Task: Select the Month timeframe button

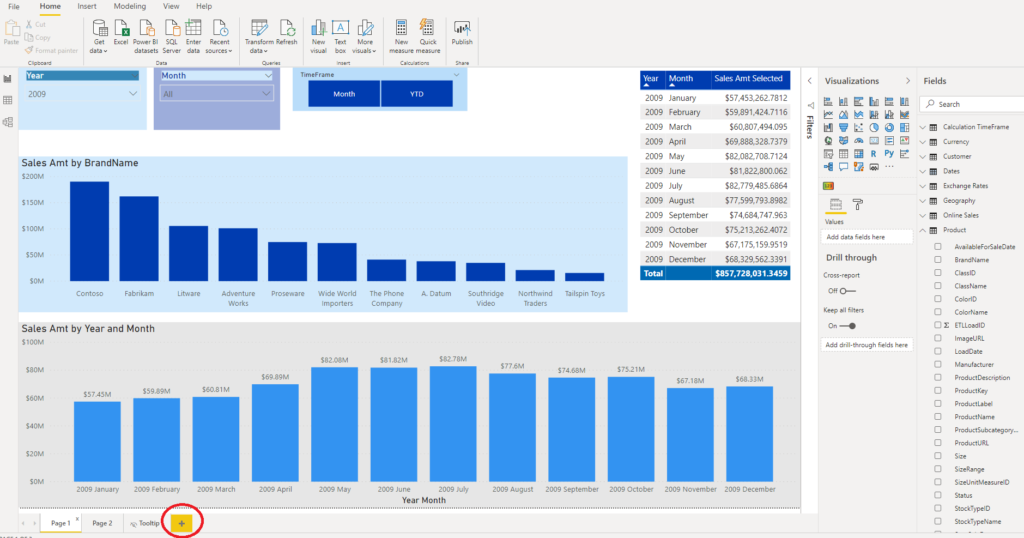Action: click(344, 94)
